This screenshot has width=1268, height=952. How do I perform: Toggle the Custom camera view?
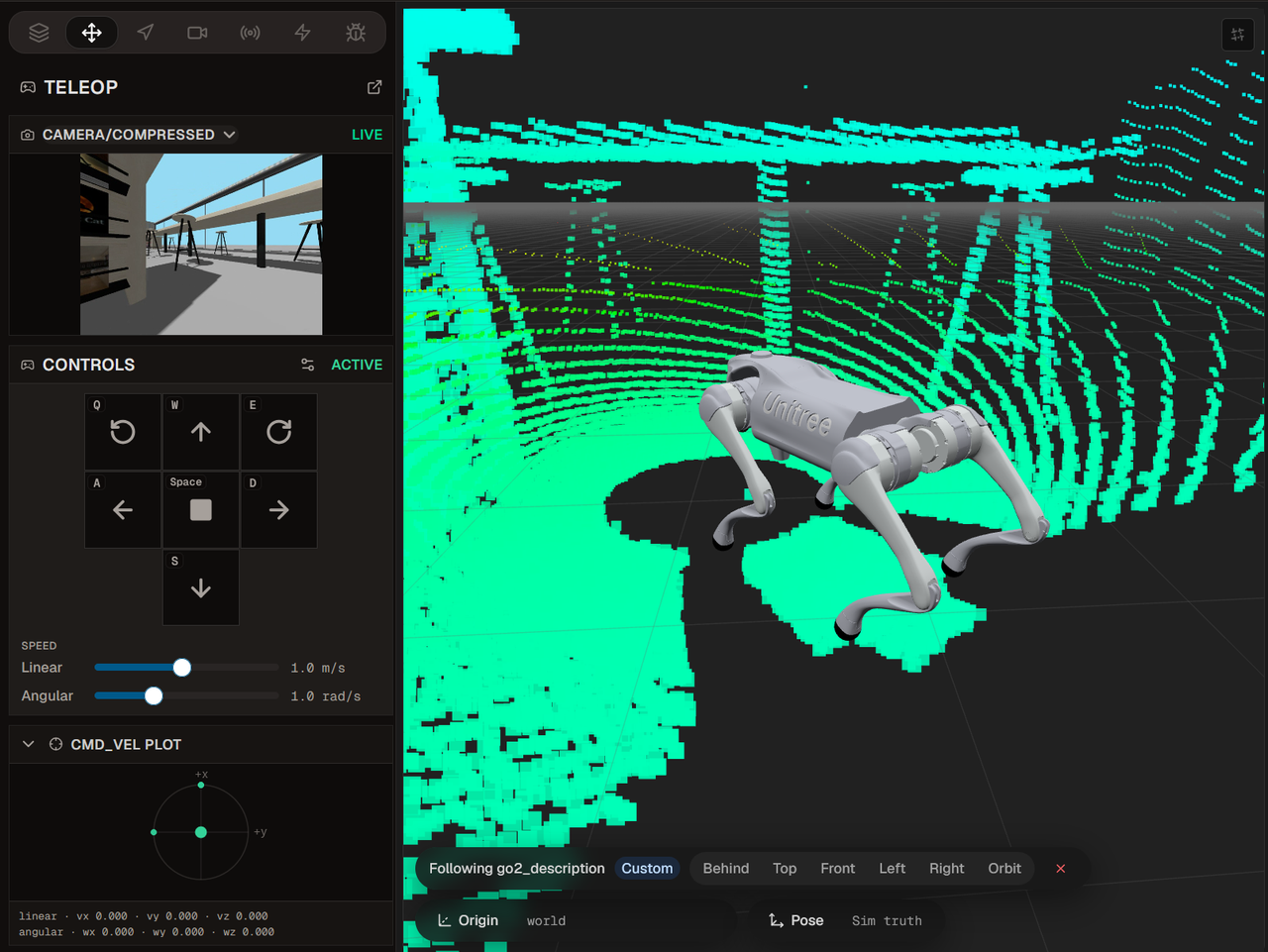647,869
